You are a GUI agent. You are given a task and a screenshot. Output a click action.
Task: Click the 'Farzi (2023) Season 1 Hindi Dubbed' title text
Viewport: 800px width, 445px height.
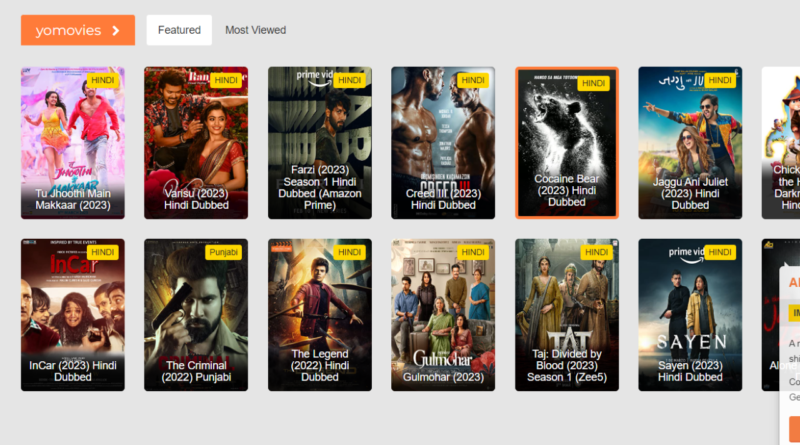pyautogui.click(x=320, y=187)
